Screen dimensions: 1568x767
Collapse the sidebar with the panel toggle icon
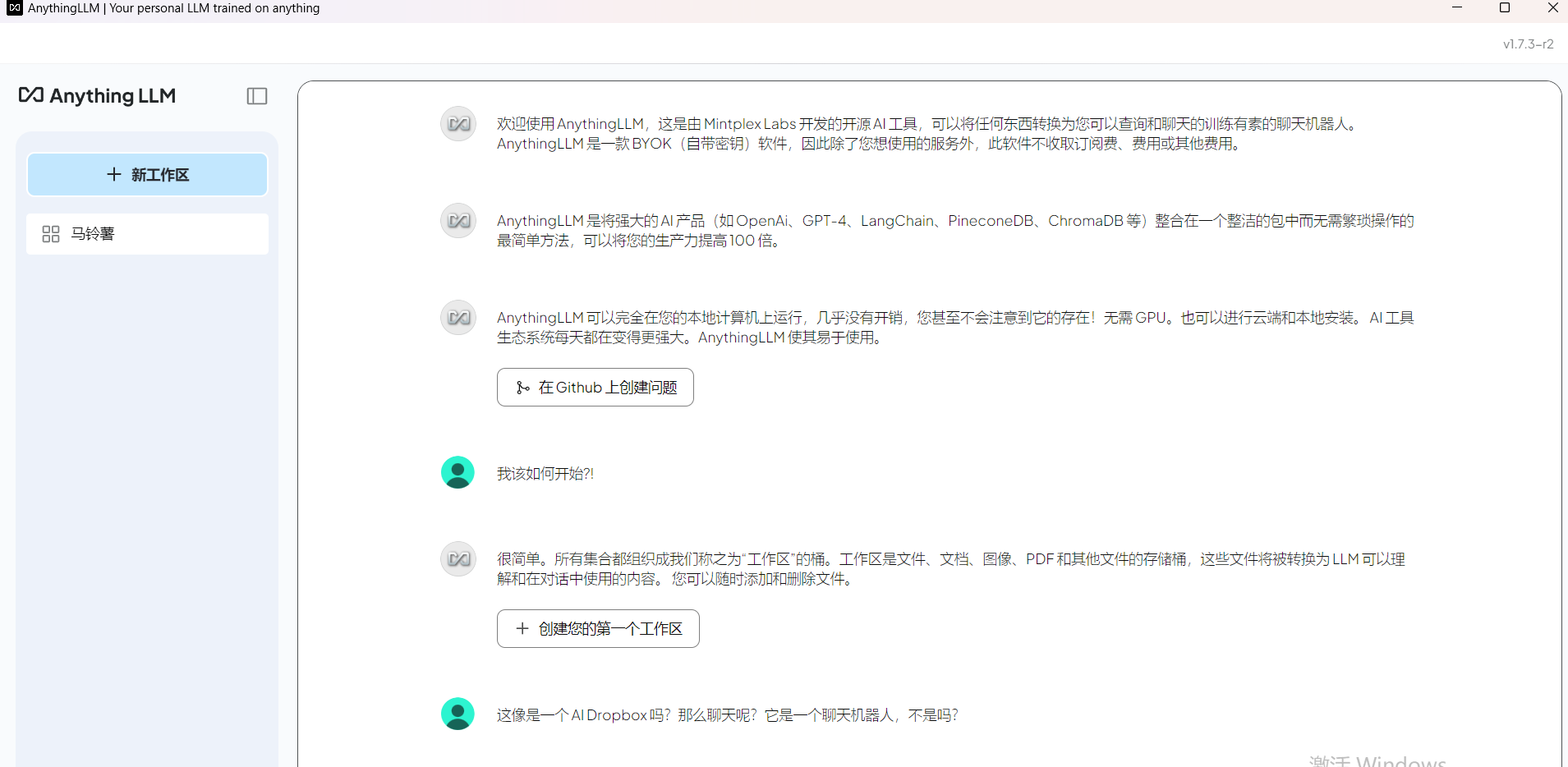point(257,96)
